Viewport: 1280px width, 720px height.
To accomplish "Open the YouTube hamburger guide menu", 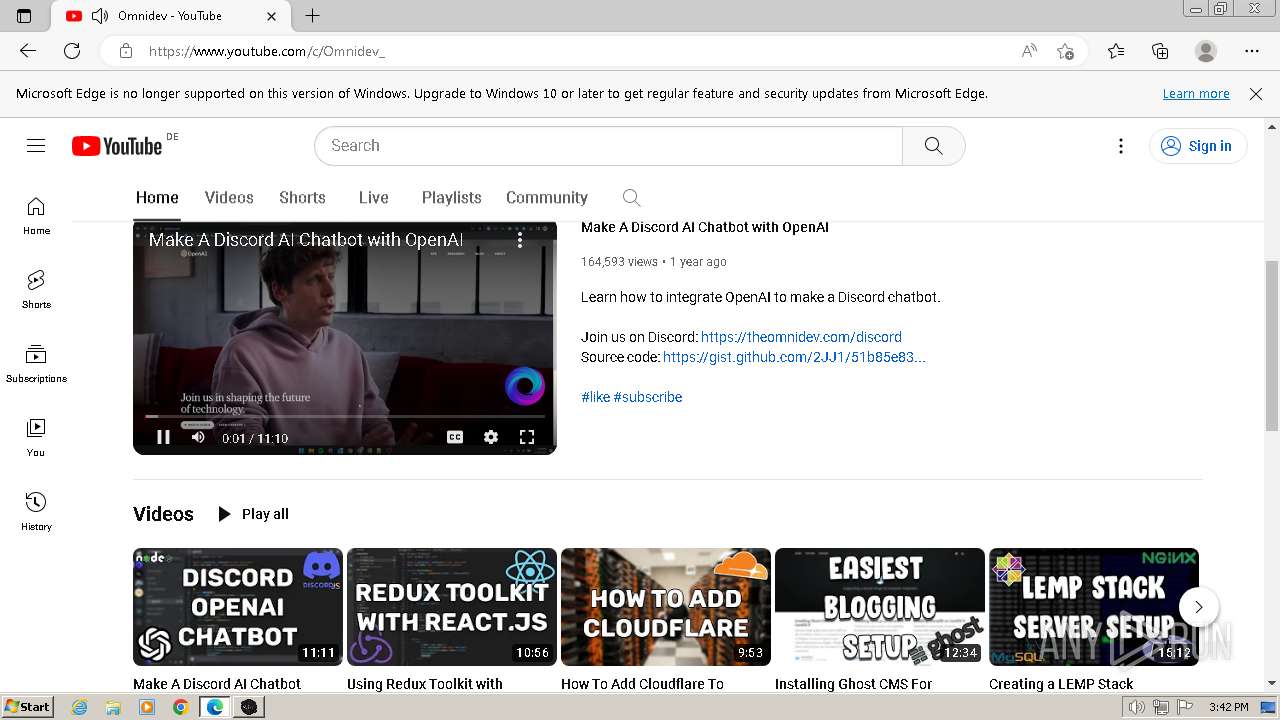I will (x=36, y=146).
